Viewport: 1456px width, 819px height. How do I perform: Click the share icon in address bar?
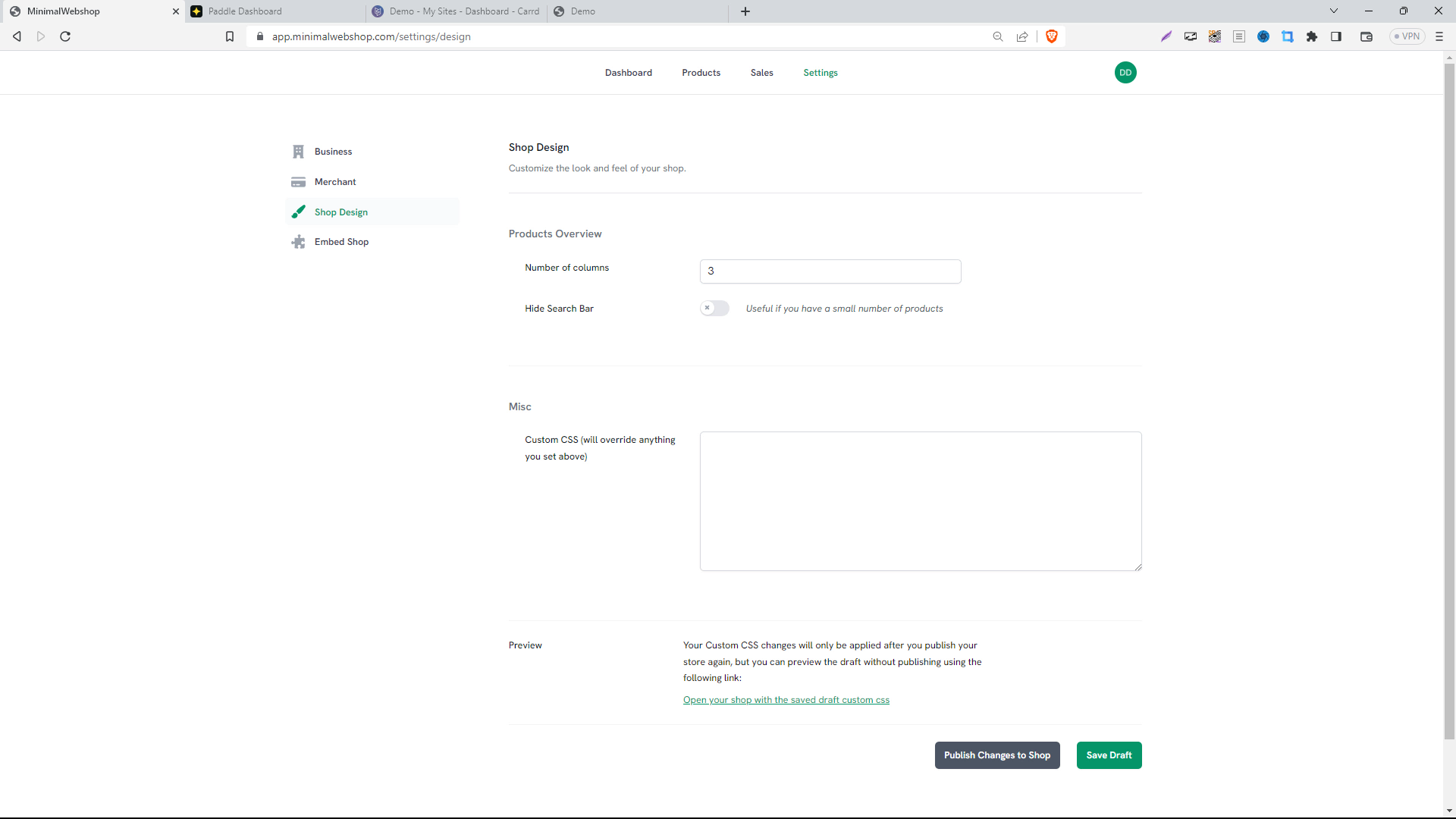[x=1022, y=36]
